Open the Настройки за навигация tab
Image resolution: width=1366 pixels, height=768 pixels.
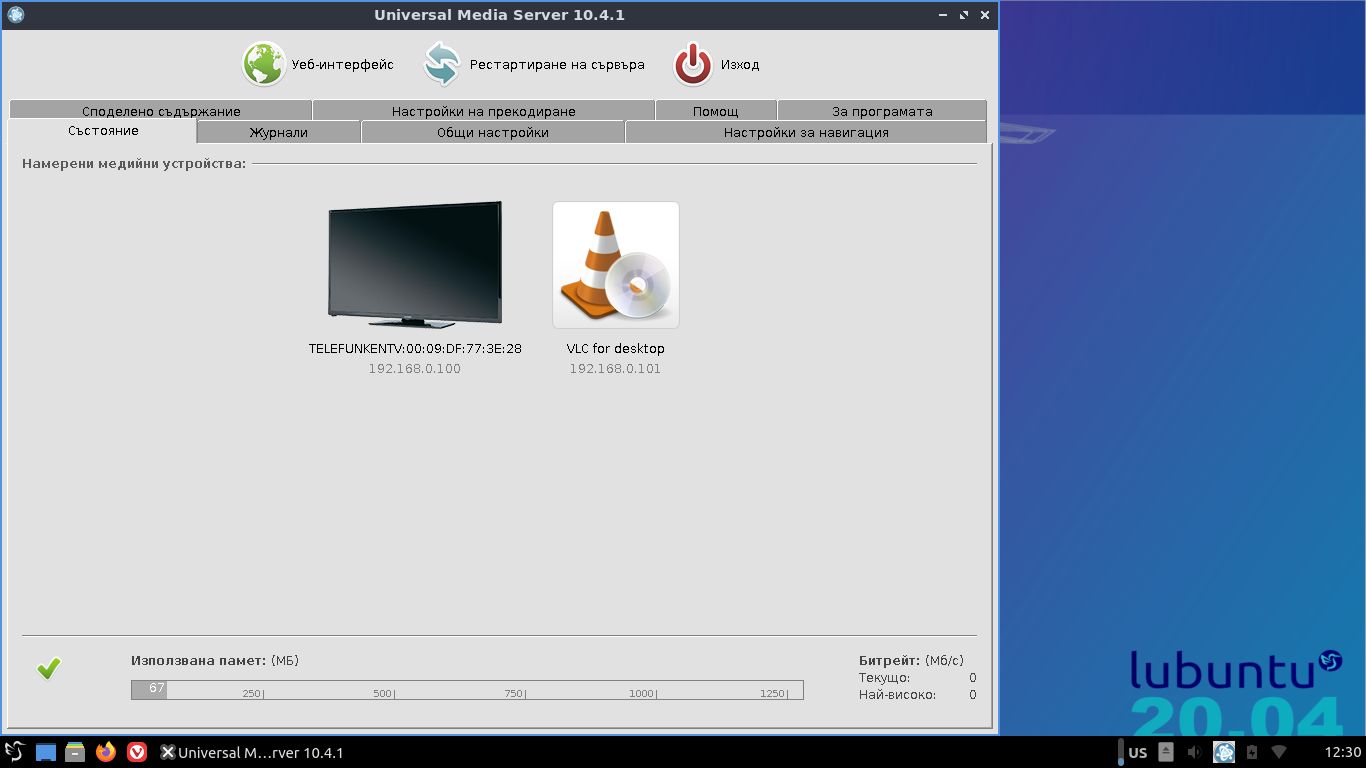pos(806,132)
